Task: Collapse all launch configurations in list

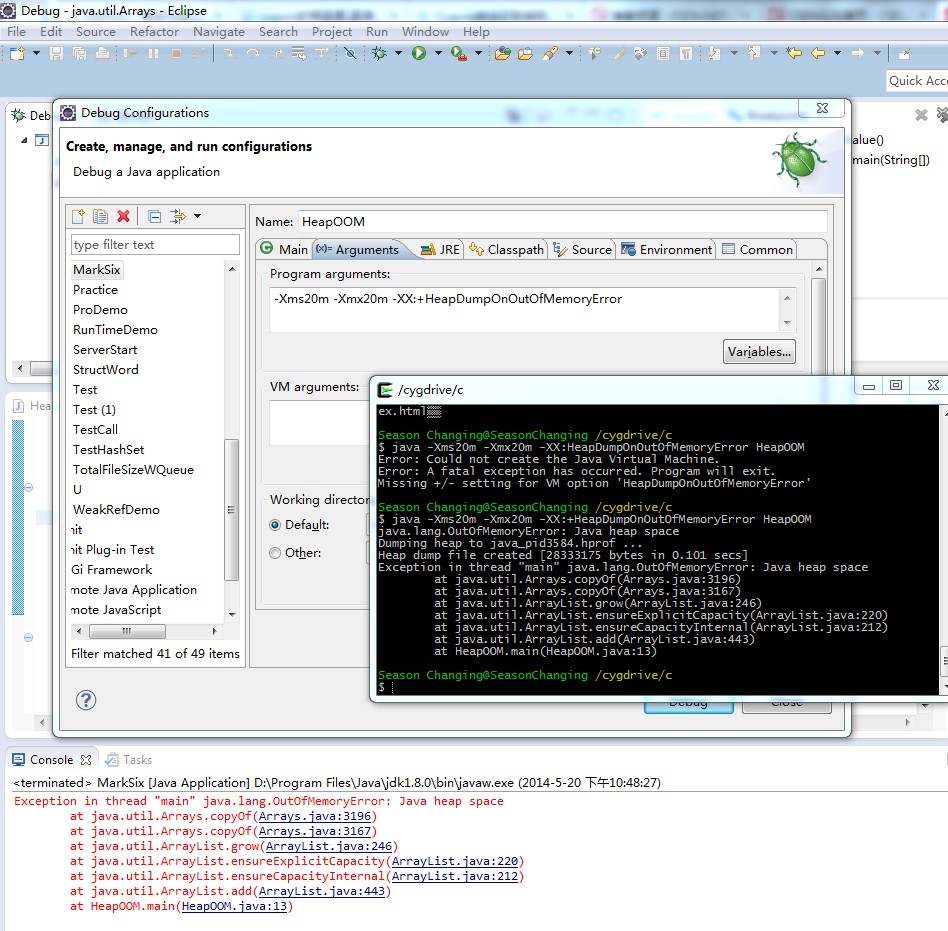Action: point(155,216)
